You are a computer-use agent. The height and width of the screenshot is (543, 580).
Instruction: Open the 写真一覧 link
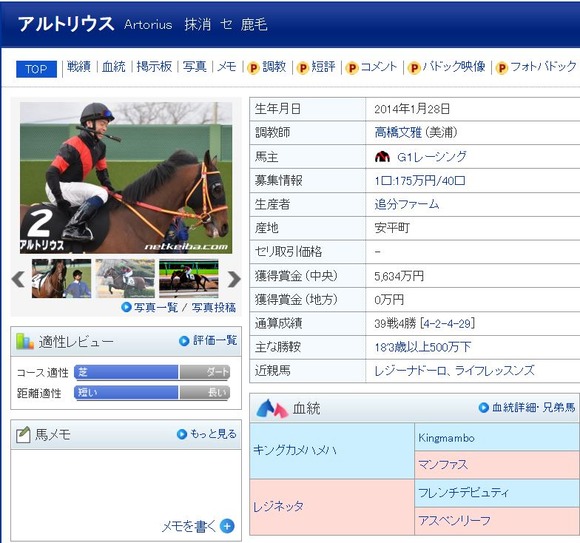(x=156, y=307)
